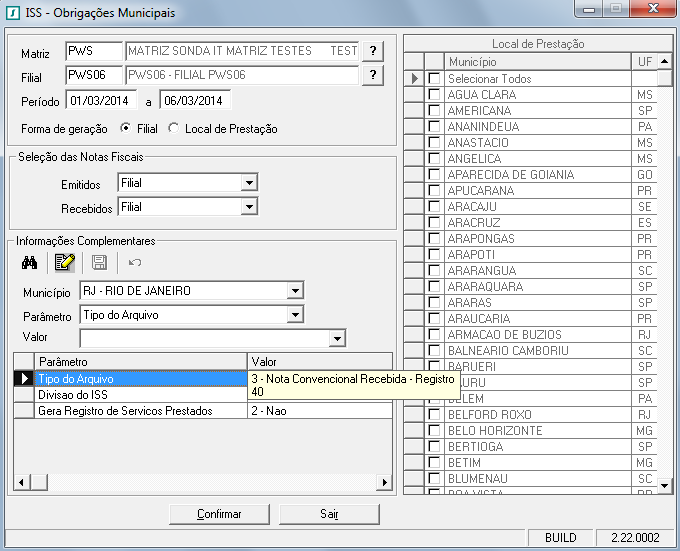Click the floppy disk save icon
680x551 pixels.
point(99,263)
